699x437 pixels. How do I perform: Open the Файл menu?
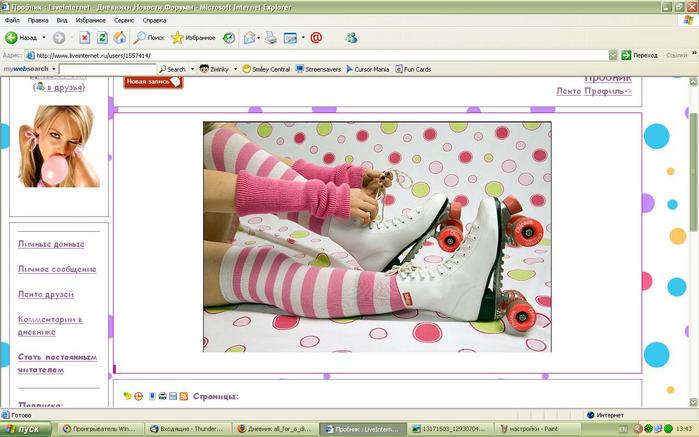click(12, 21)
